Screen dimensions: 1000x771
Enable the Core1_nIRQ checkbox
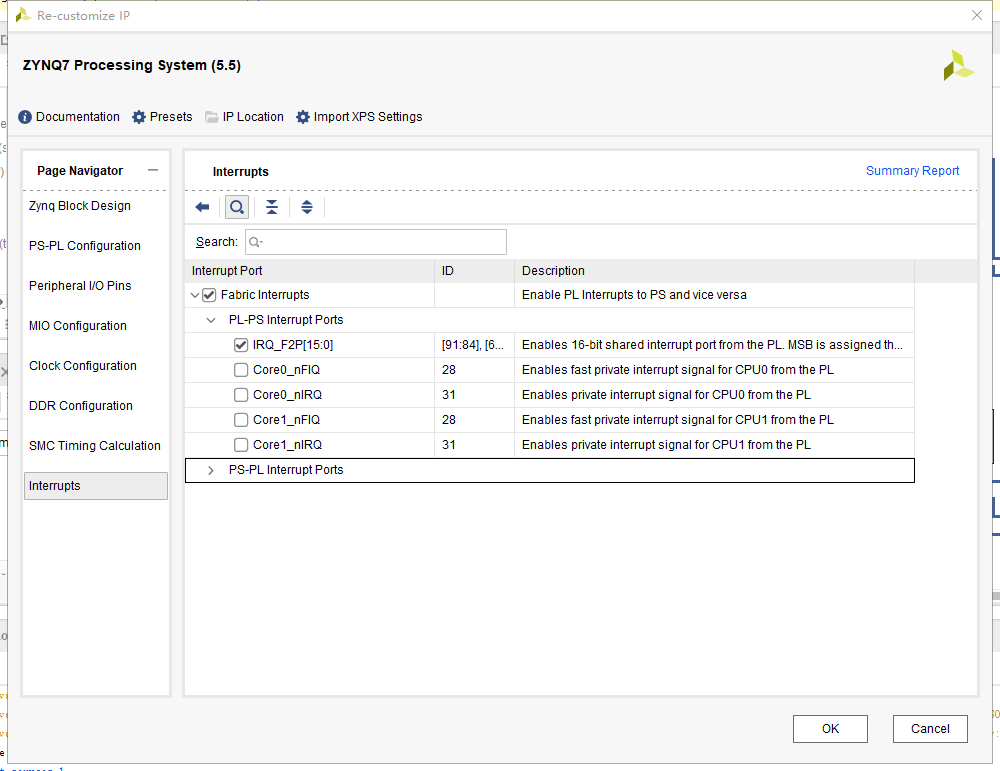pos(240,444)
